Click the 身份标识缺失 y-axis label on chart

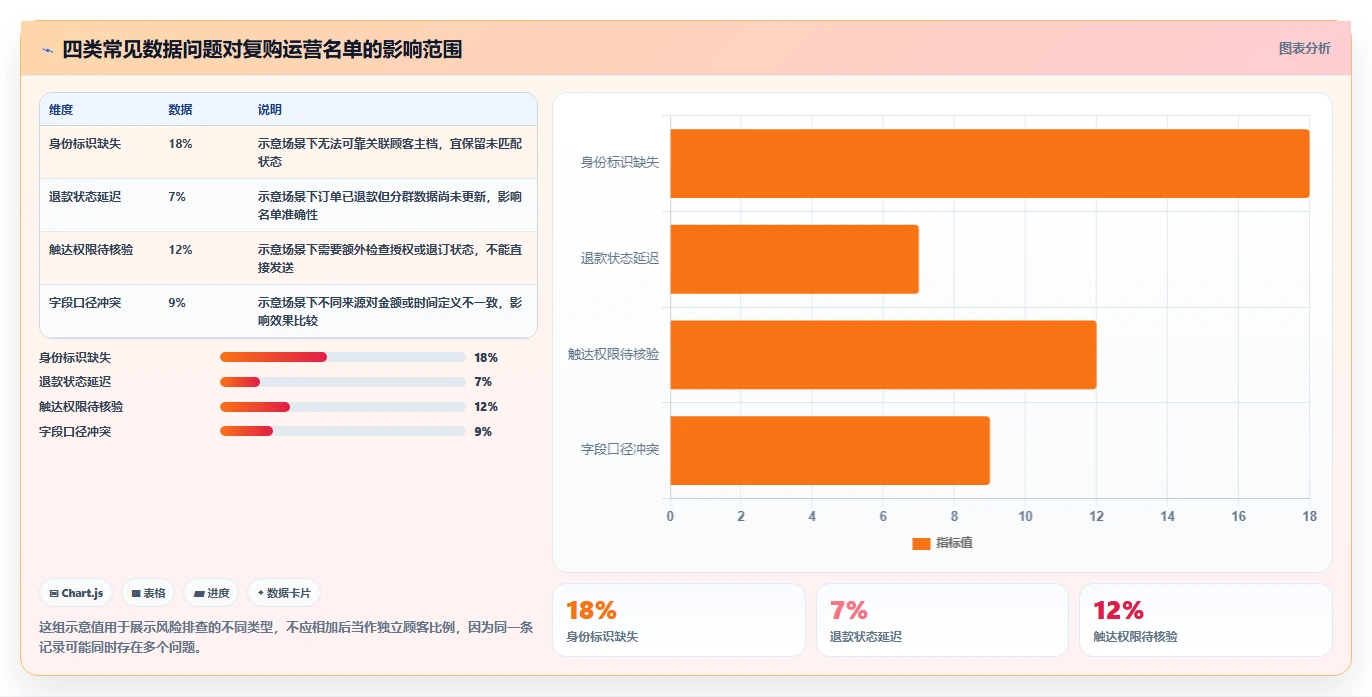620,162
